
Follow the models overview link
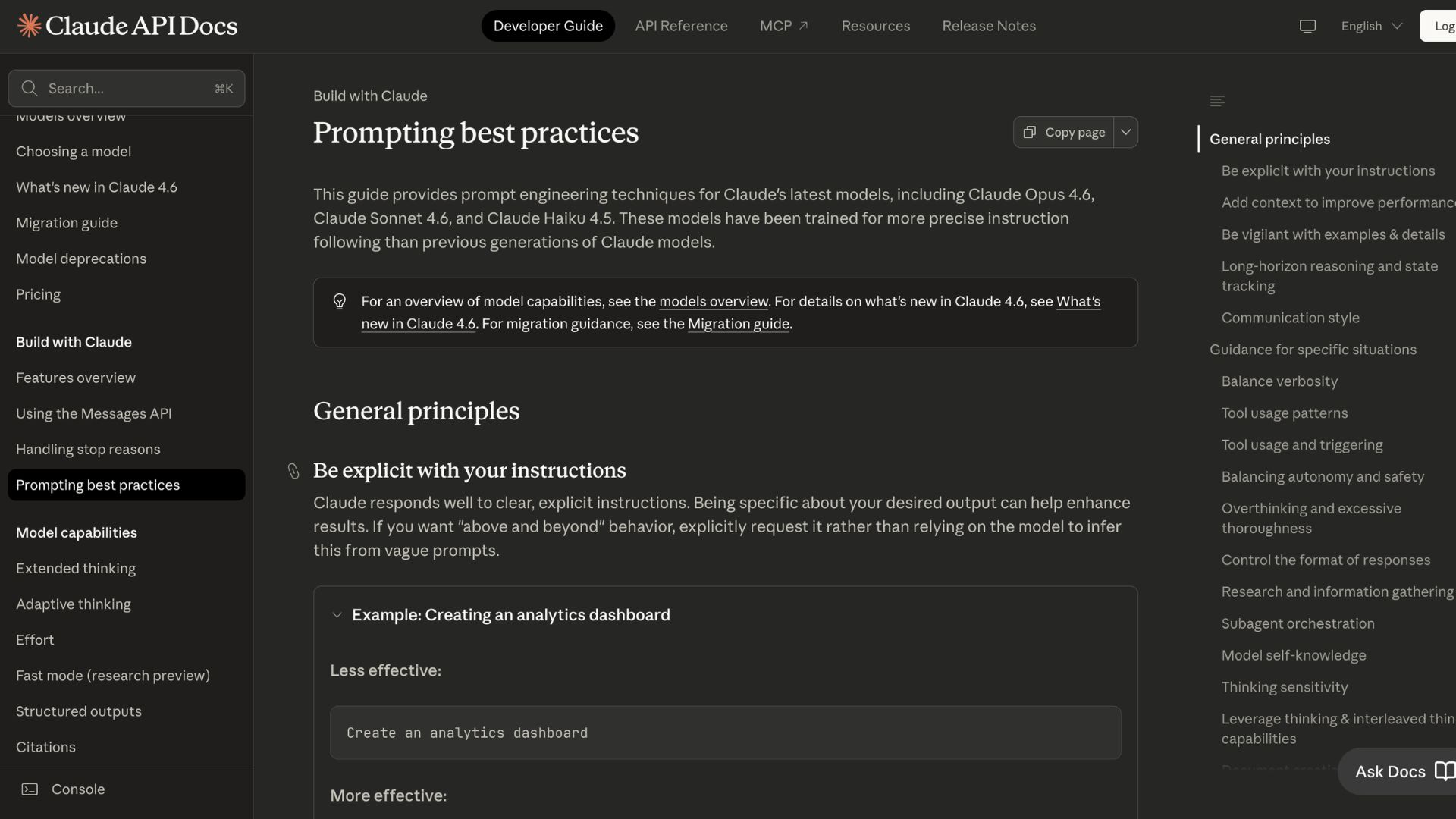713,302
